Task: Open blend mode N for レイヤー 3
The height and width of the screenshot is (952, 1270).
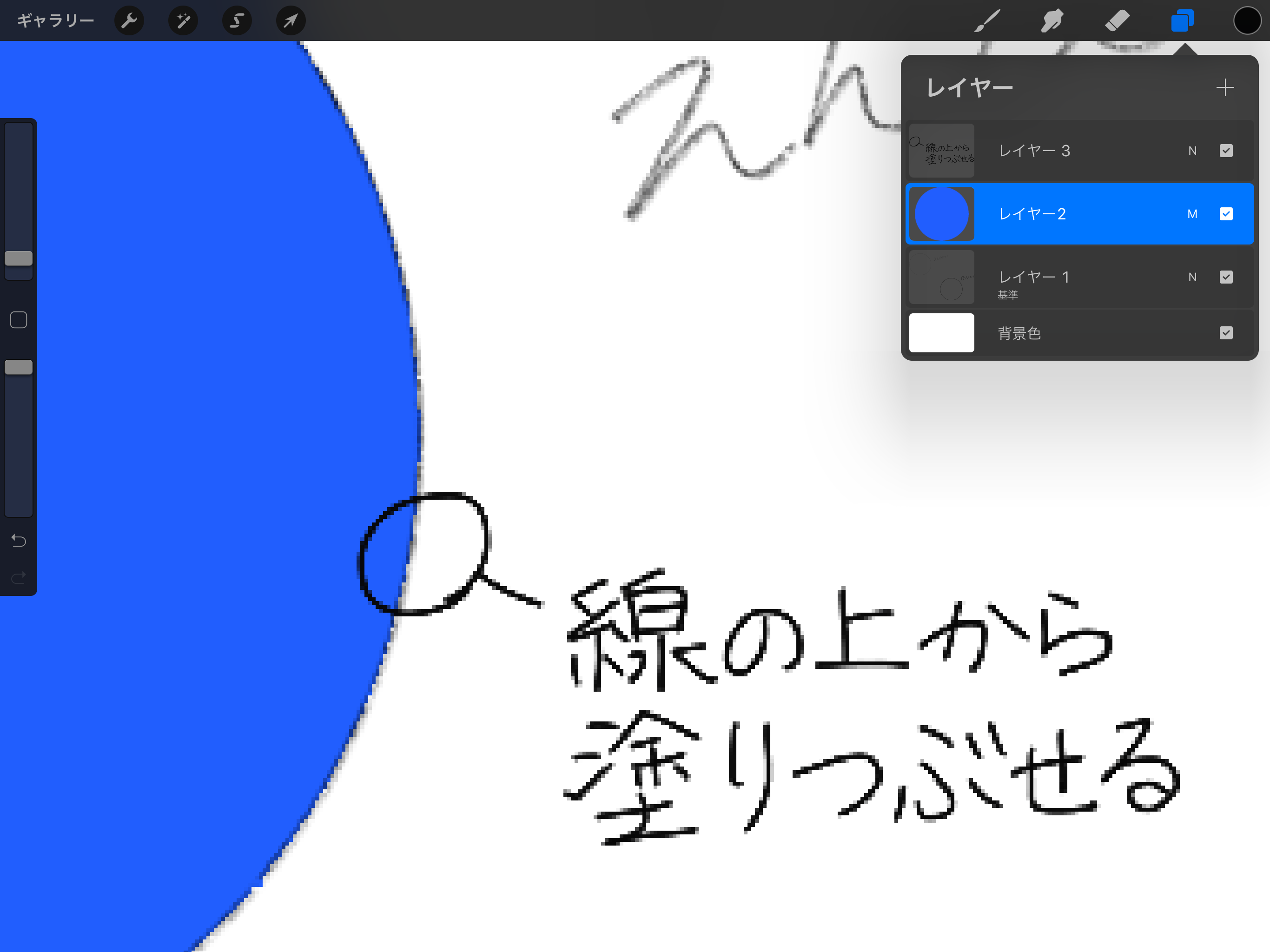Action: [1192, 151]
